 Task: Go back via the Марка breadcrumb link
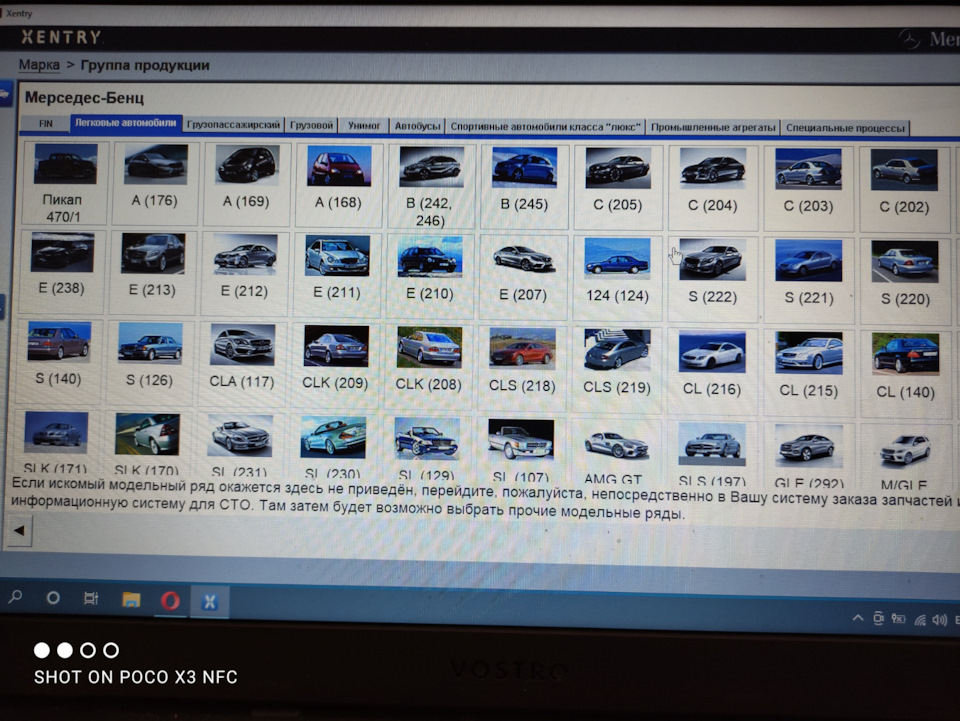click(39, 64)
